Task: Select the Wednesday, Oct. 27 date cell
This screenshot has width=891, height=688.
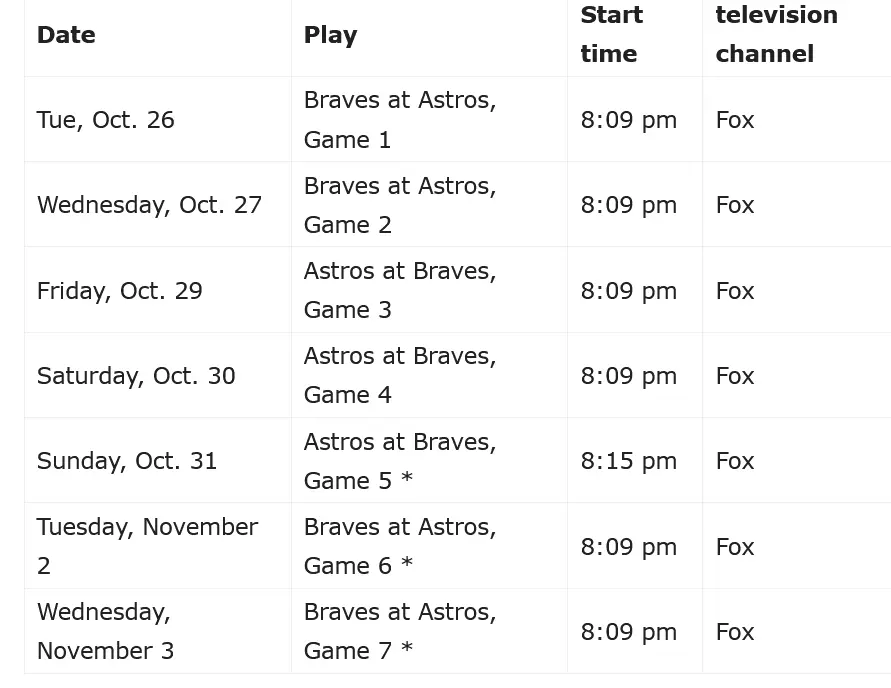Action: pyautogui.click(x=149, y=205)
